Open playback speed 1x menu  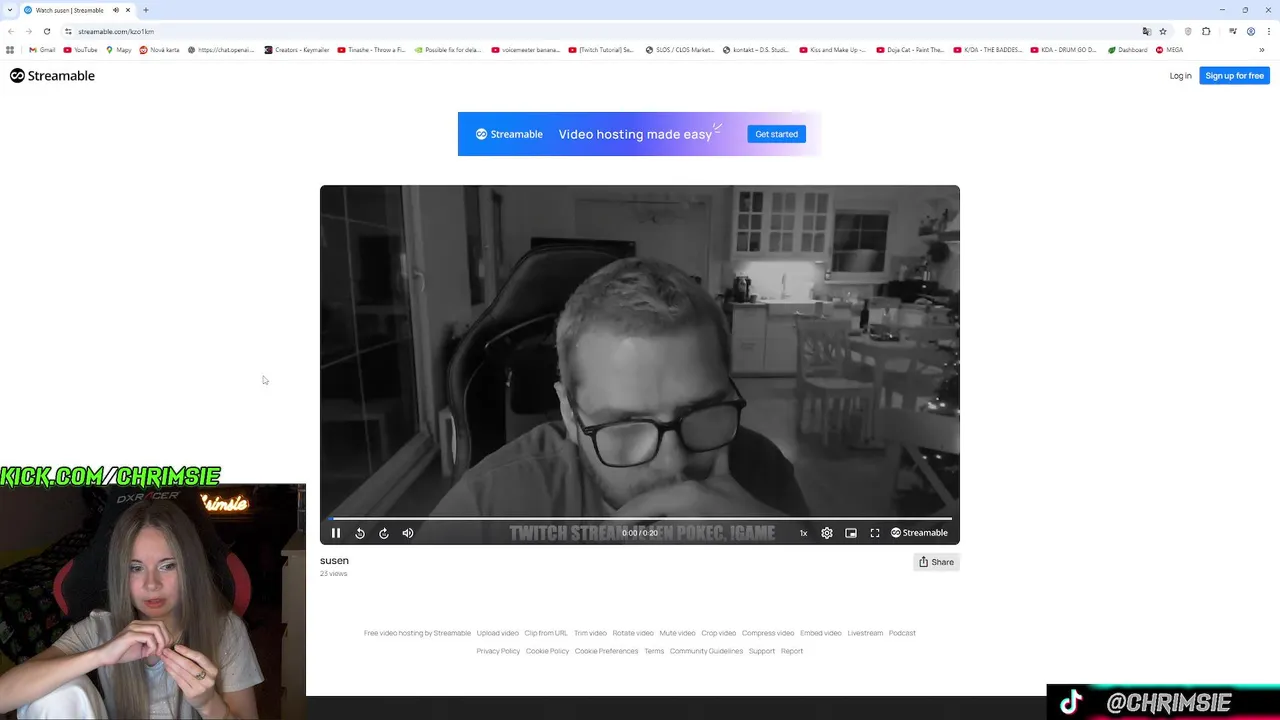[803, 533]
